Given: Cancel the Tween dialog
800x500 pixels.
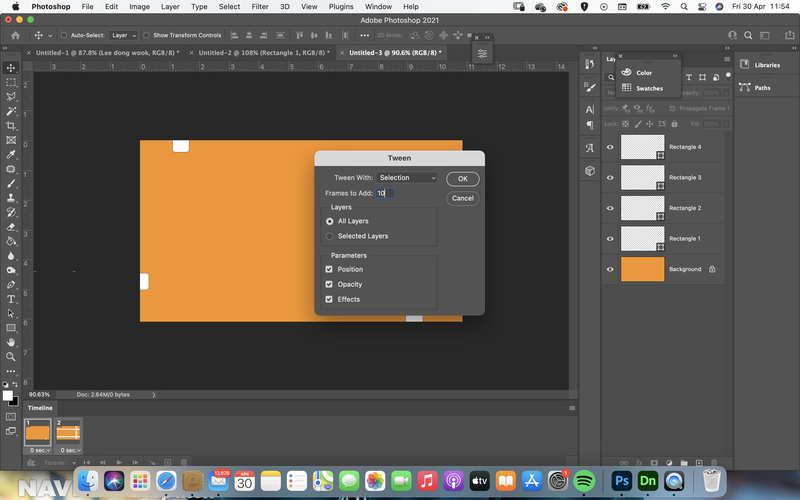Looking at the screenshot, I should point(463,198).
